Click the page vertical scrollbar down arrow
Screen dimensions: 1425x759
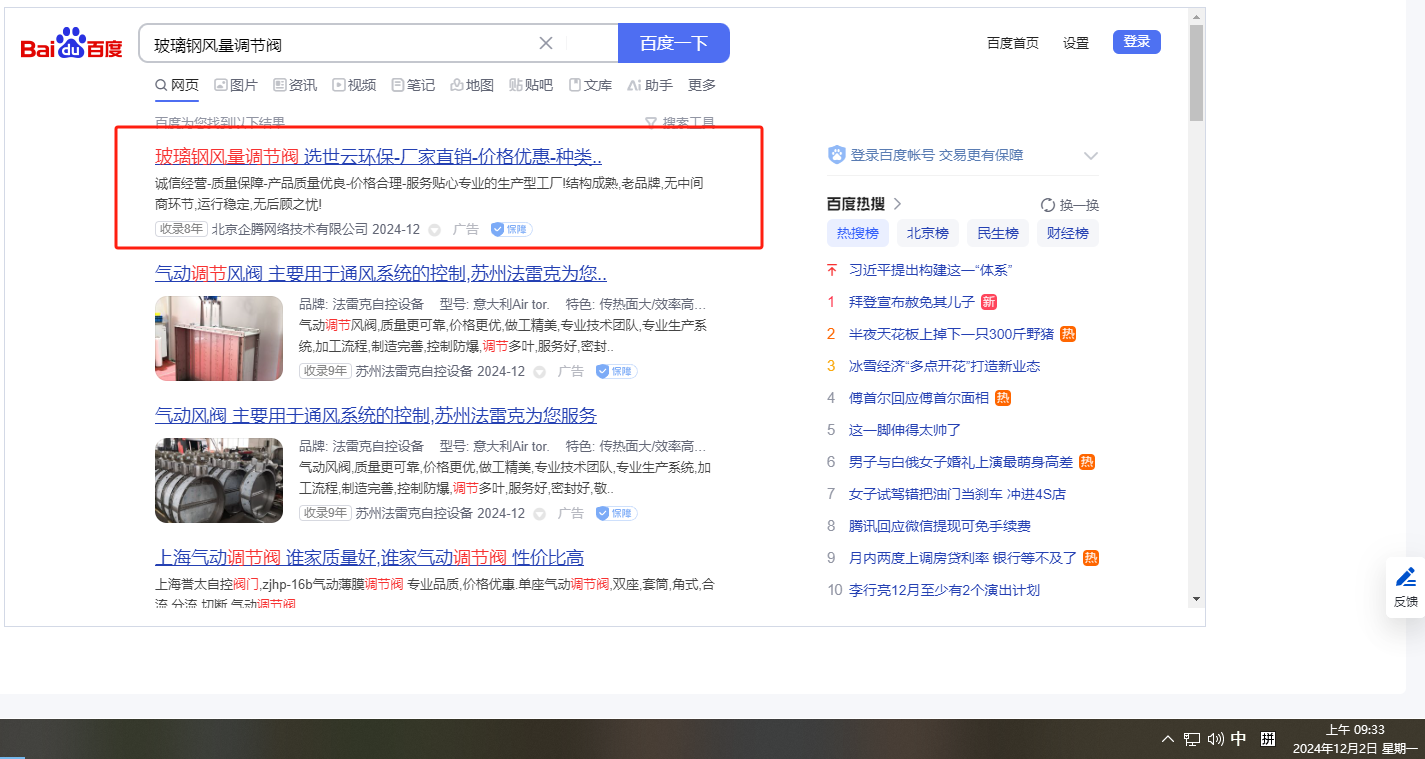(1196, 599)
